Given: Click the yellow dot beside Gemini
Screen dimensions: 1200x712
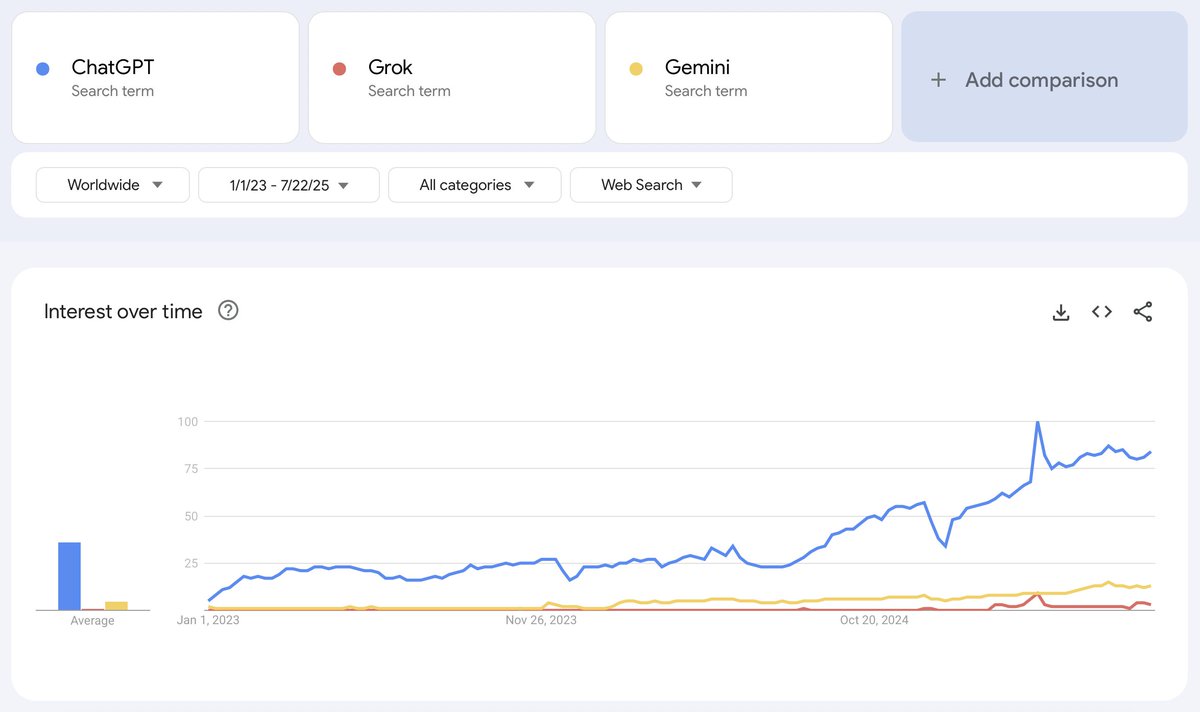Looking at the screenshot, I should click(636, 69).
